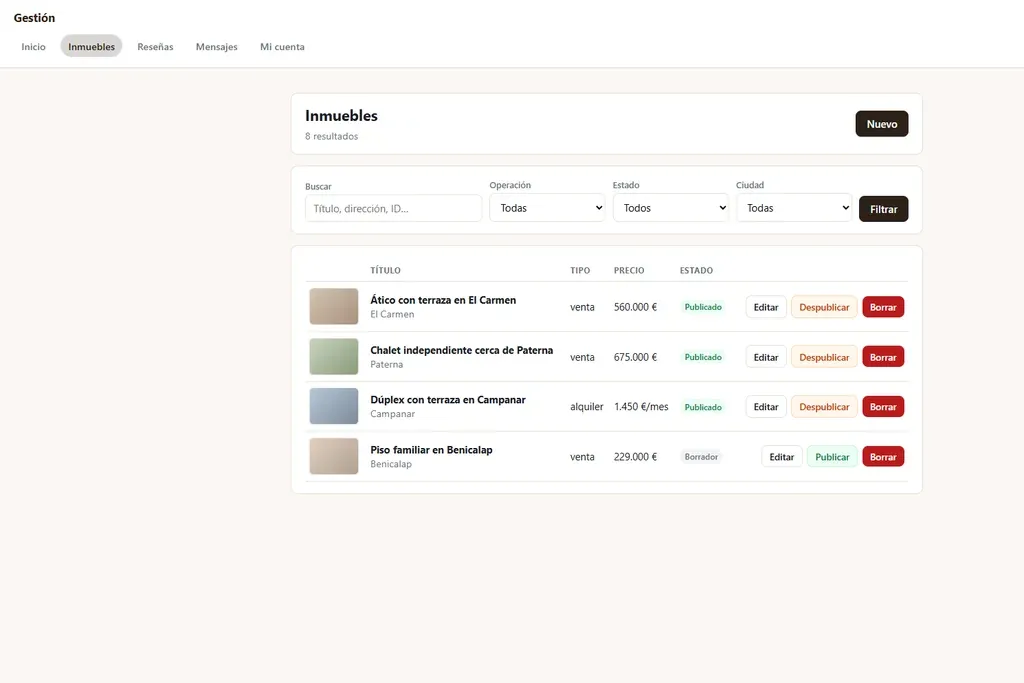Publish the Piso familiar en Benicalap
1024x683 pixels.
(832, 457)
